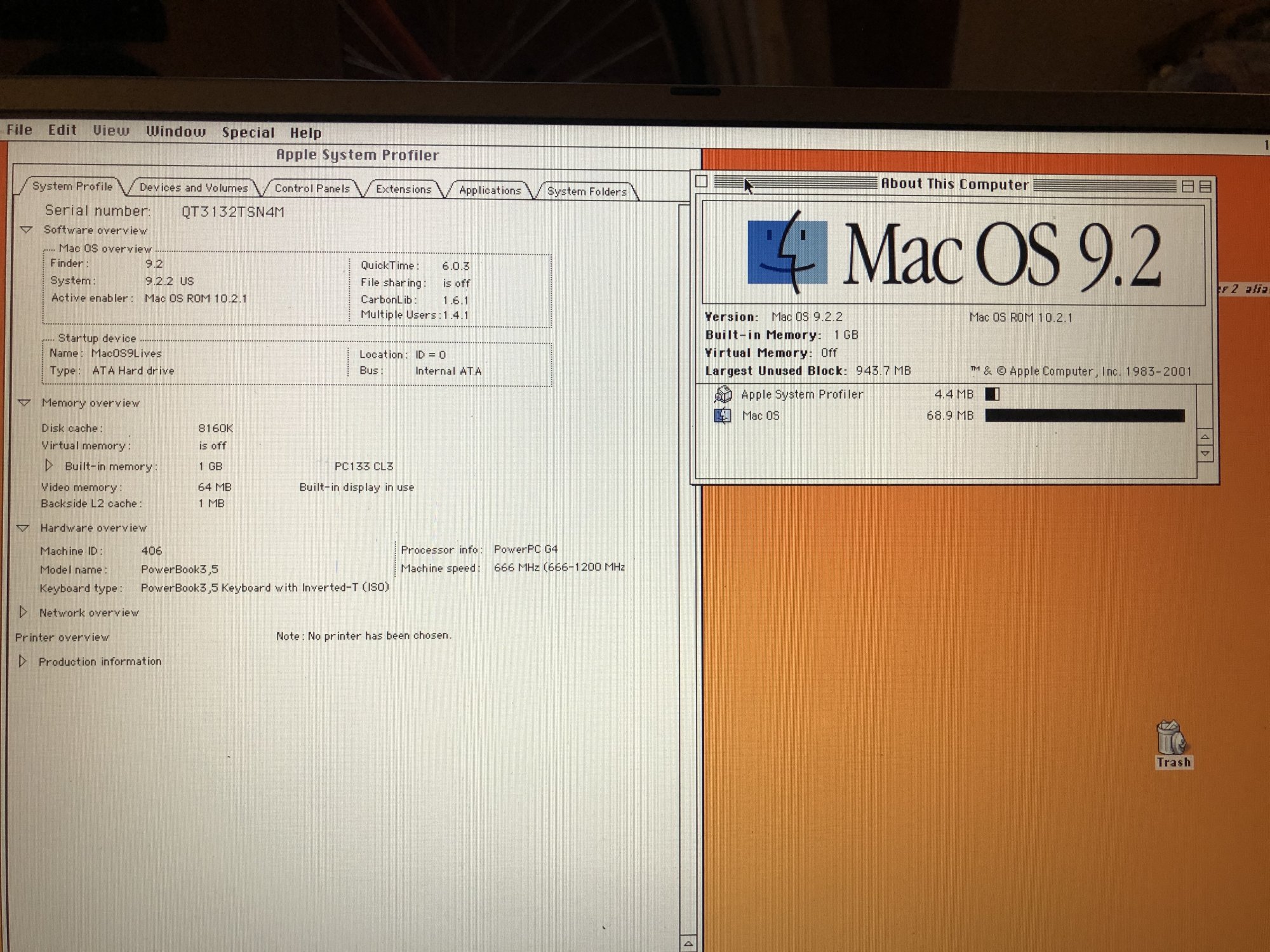Switch to the Devices and Volumes tab
The width and height of the screenshot is (1270, 952).
pos(193,188)
